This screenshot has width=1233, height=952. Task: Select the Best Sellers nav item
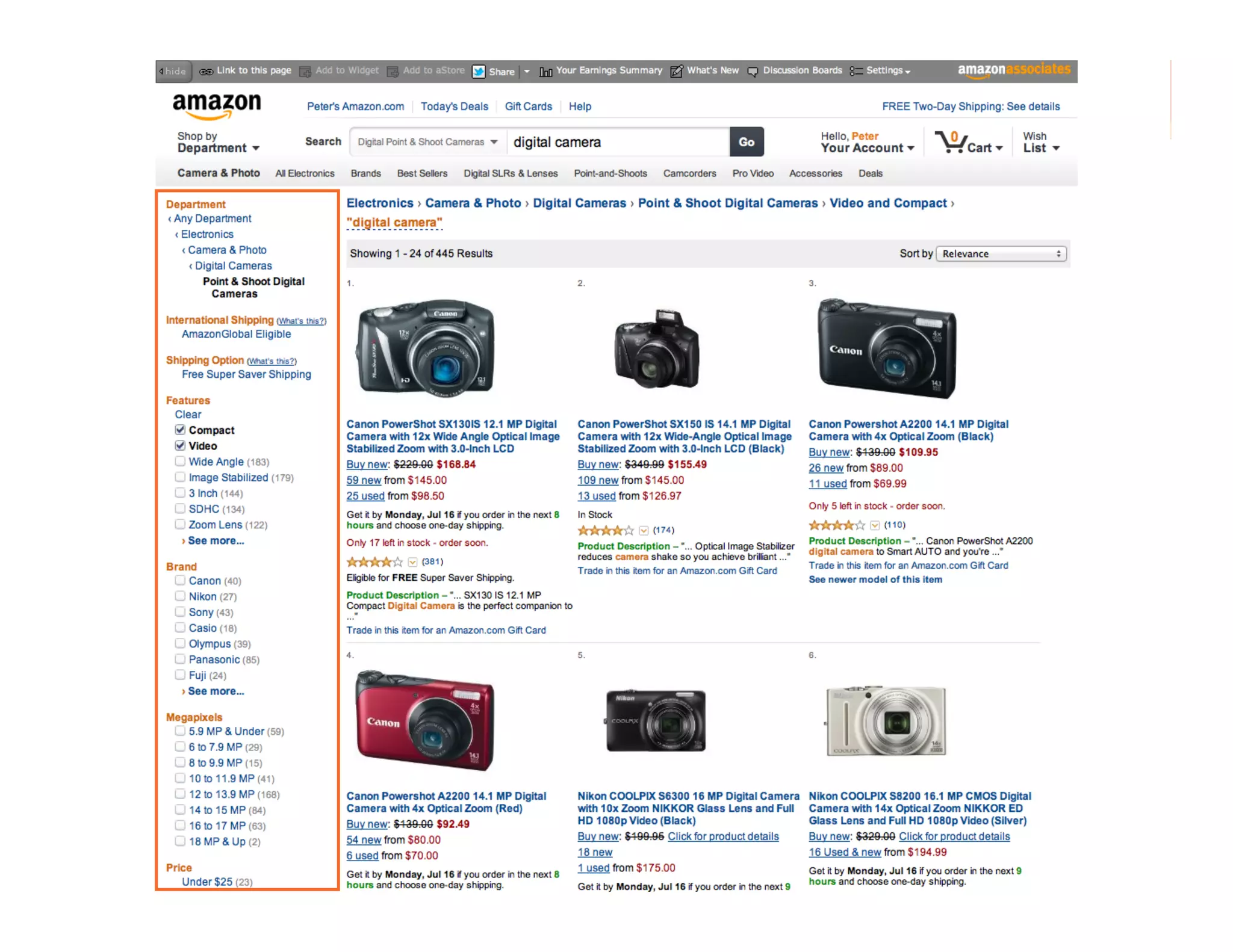click(x=422, y=173)
